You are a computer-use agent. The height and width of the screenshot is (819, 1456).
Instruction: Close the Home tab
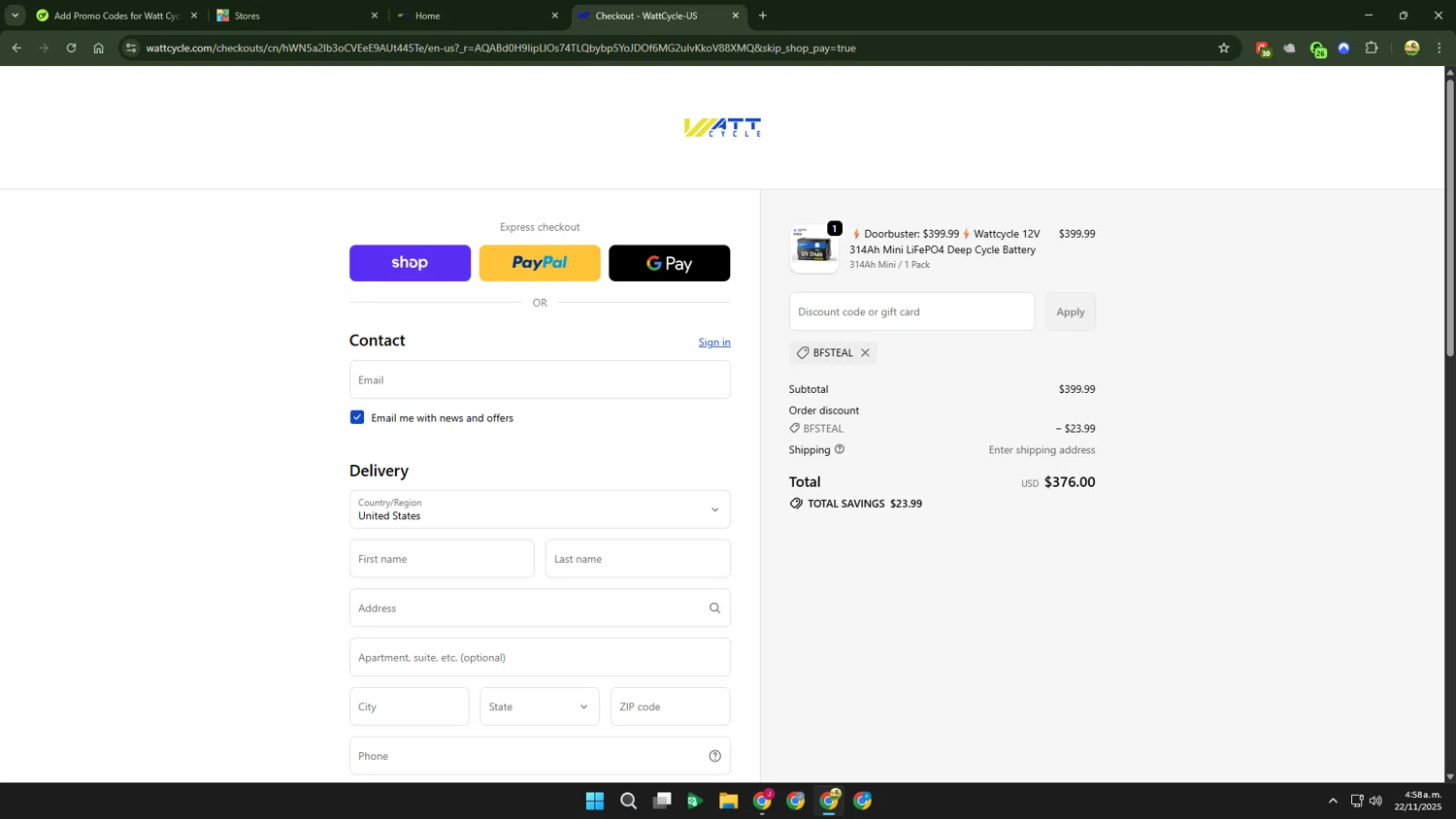click(x=555, y=16)
